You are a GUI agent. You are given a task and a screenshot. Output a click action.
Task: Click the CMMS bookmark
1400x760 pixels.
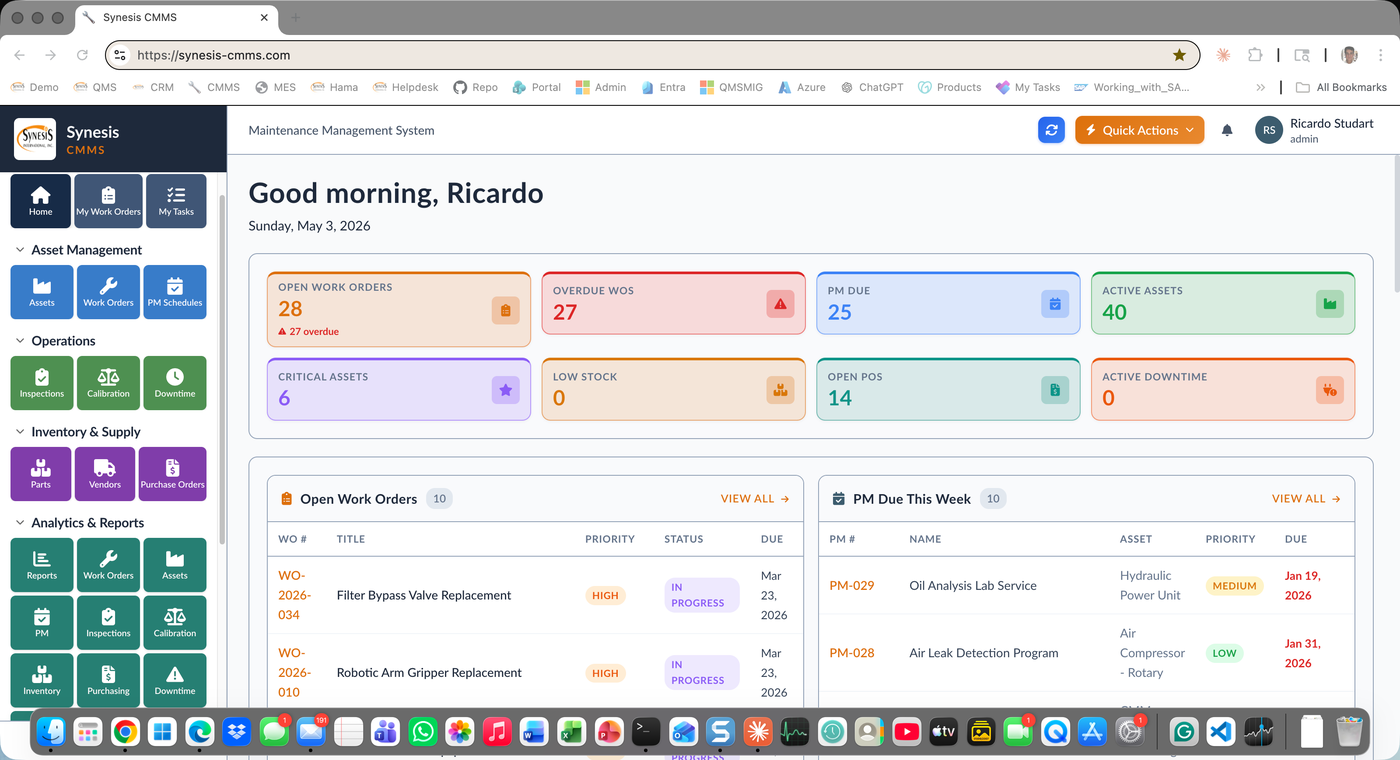point(214,87)
